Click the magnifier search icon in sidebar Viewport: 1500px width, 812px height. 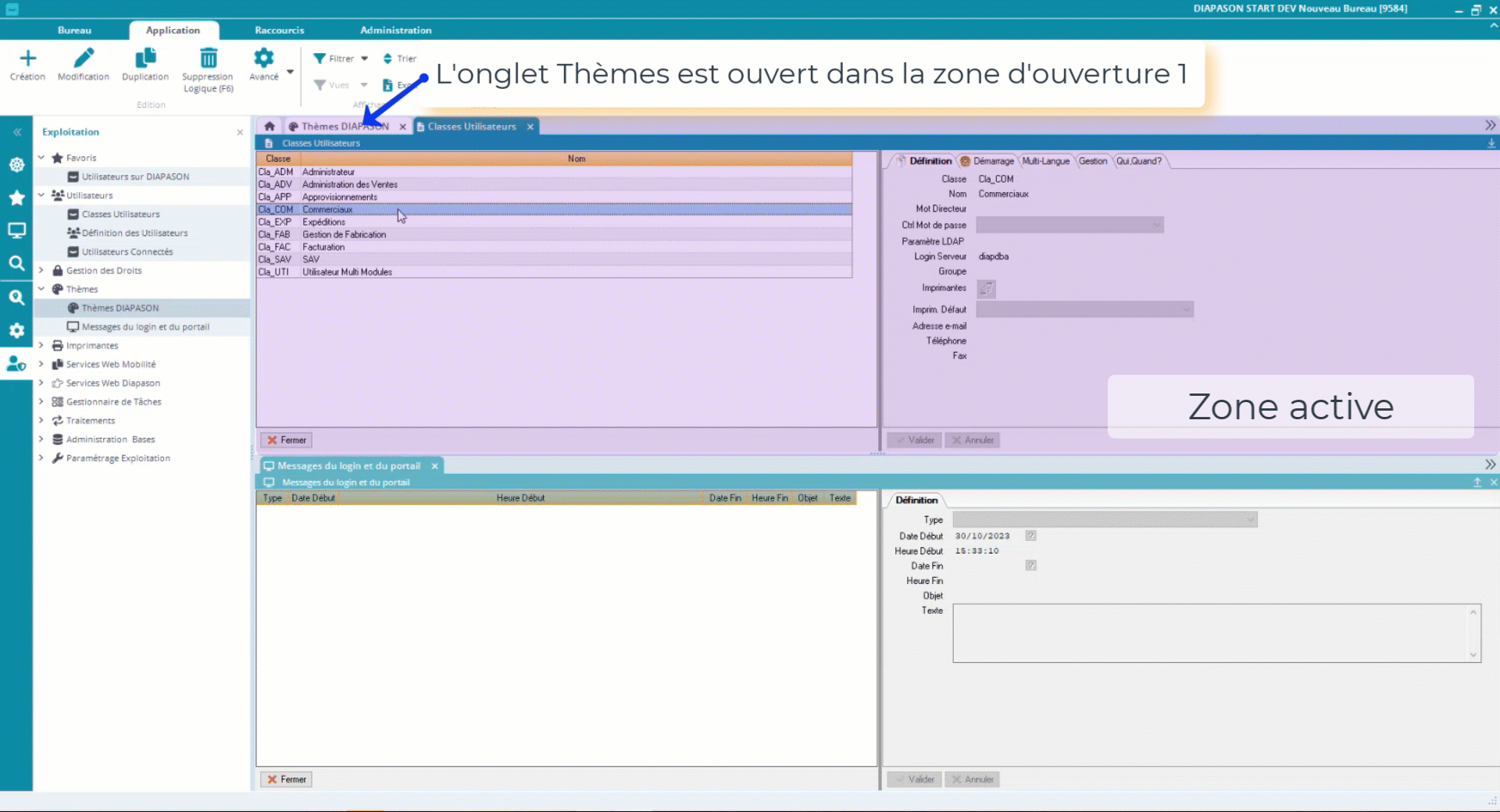coord(16,264)
